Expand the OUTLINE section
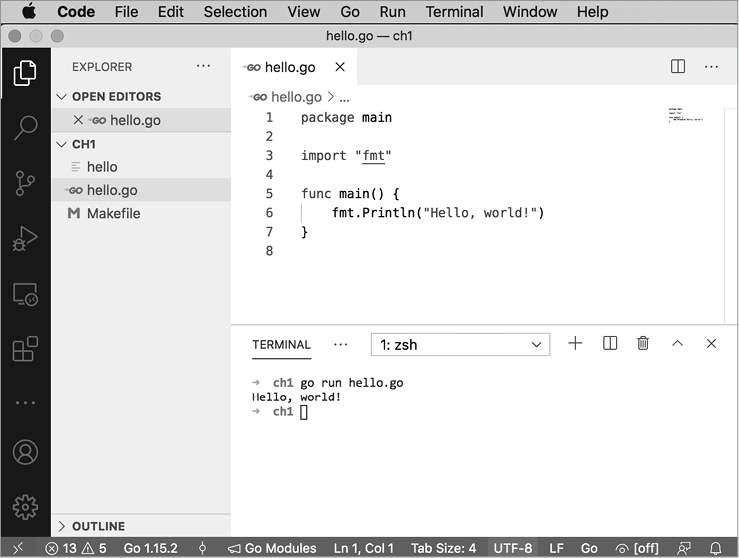The image size is (739, 558). coord(98,526)
